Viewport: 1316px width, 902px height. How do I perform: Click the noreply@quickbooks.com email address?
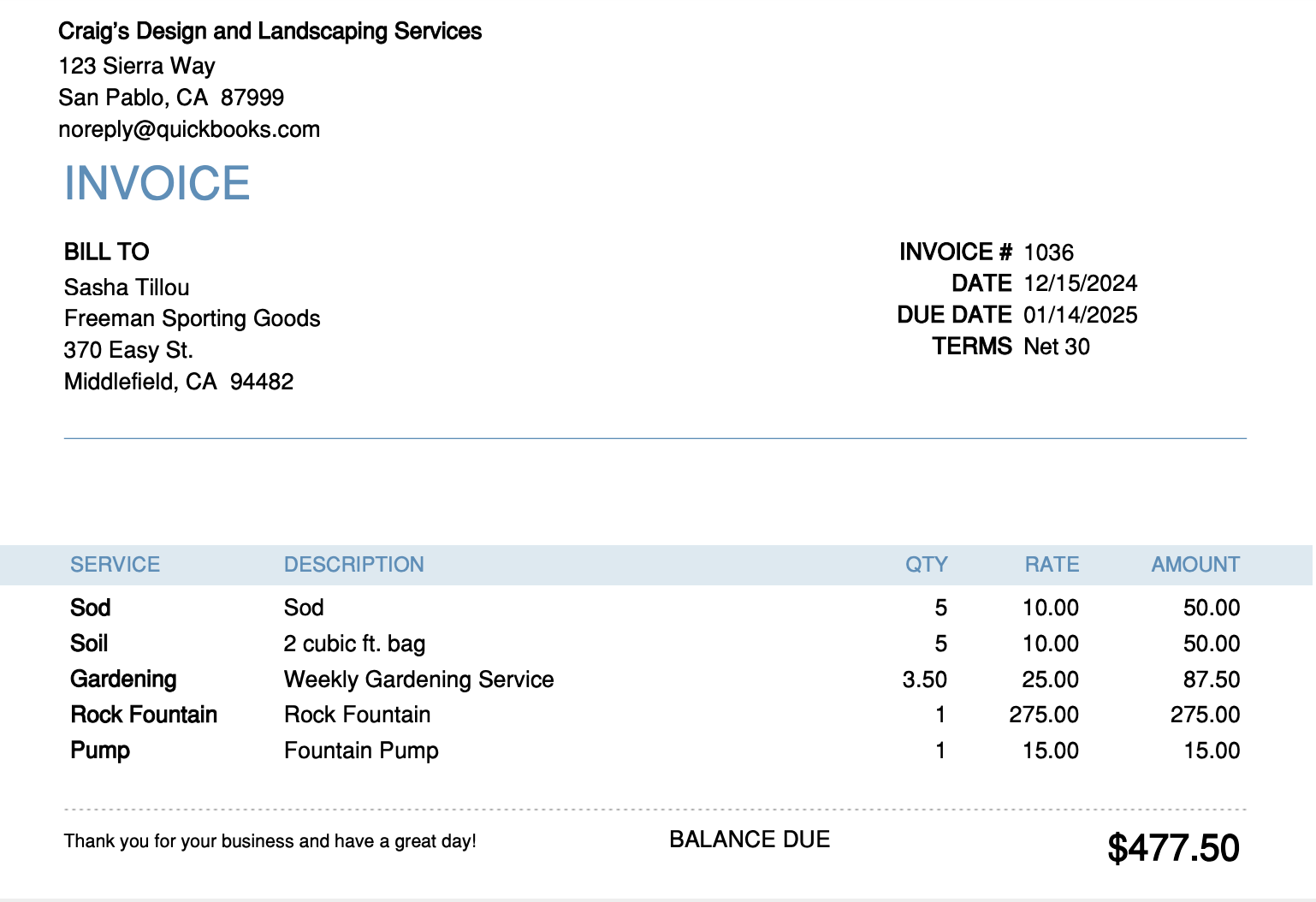coord(189,129)
